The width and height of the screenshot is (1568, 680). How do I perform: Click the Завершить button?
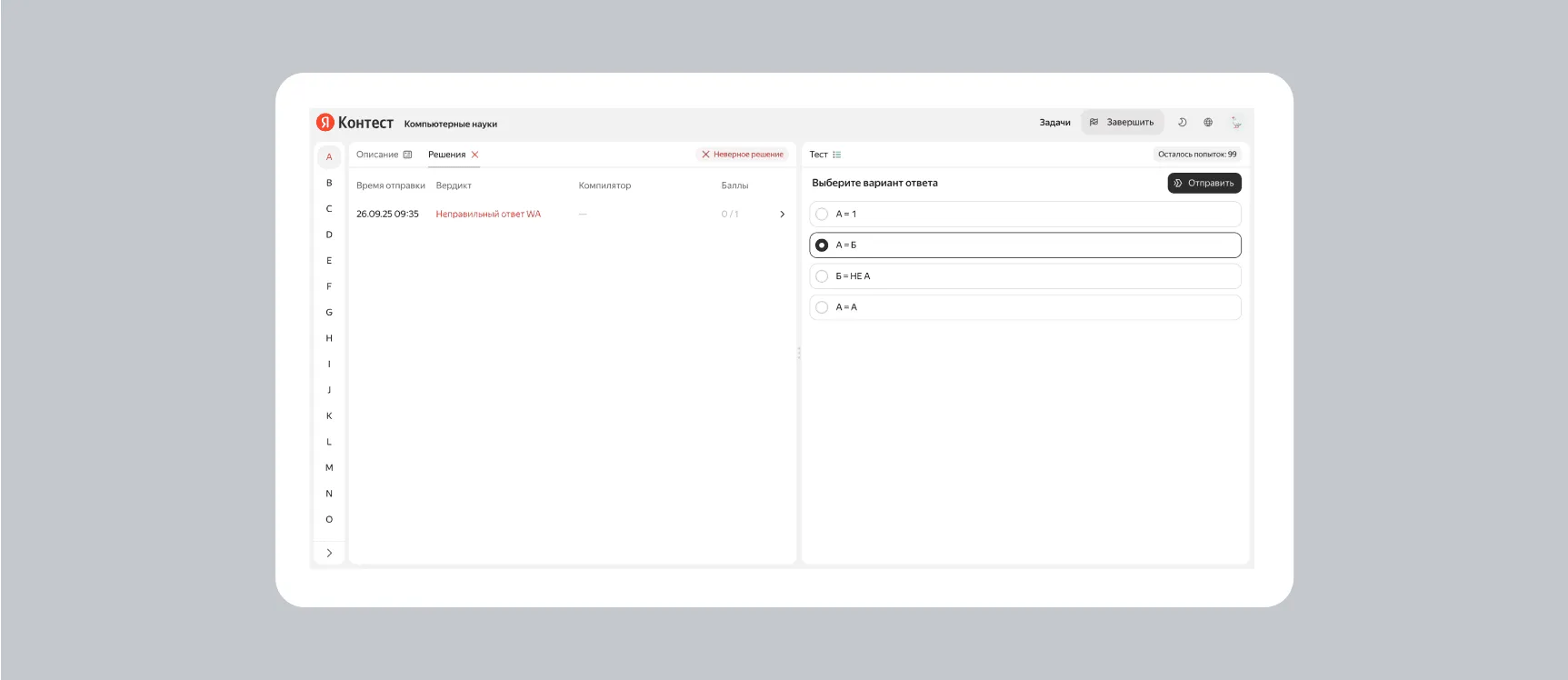click(1122, 123)
